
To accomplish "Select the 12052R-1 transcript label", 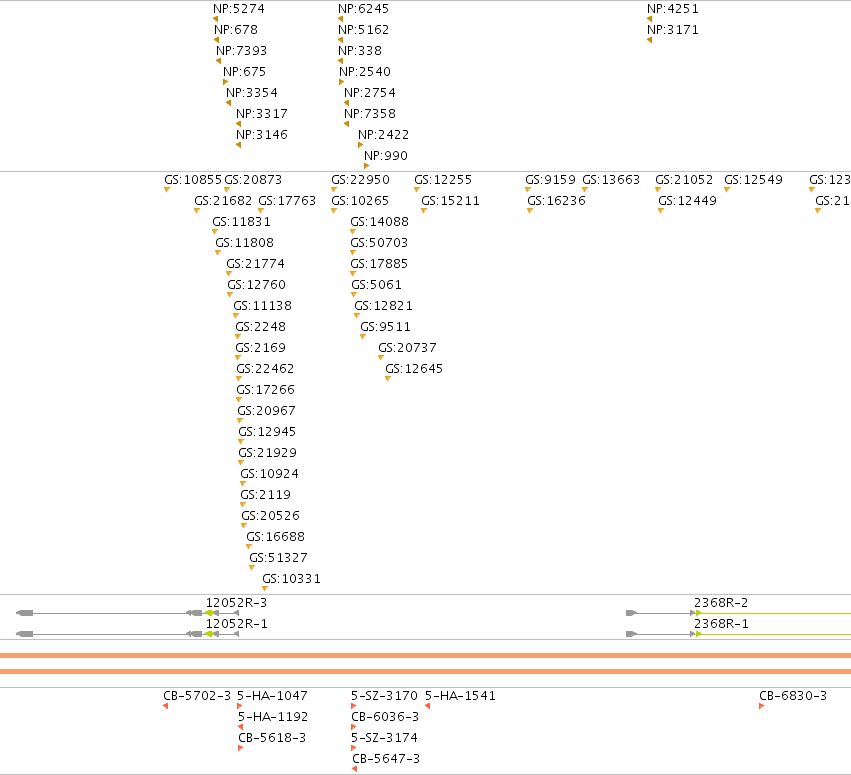I will point(236,624).
